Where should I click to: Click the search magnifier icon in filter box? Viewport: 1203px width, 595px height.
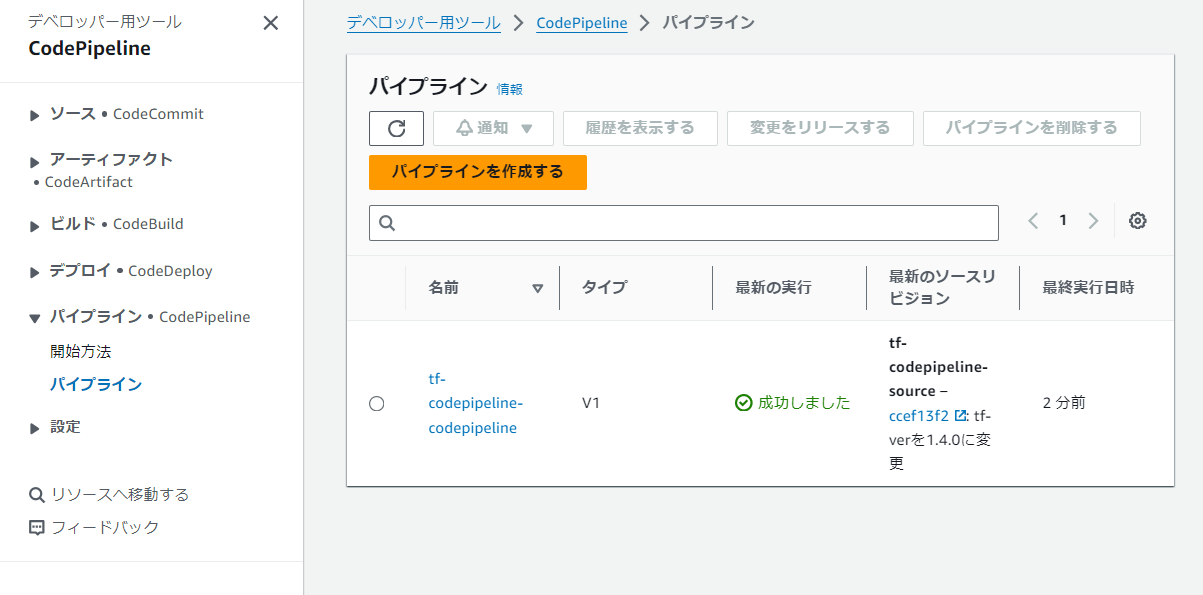tap(387, 223)
